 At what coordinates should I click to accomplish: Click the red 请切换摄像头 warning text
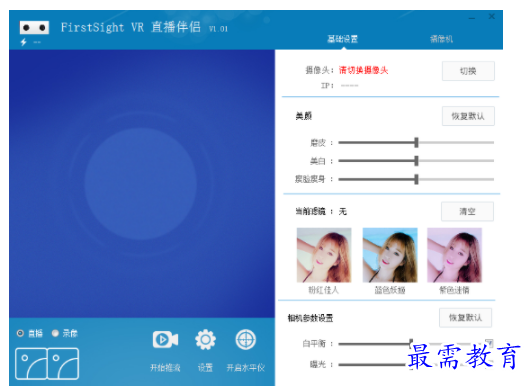coord(363,70)
